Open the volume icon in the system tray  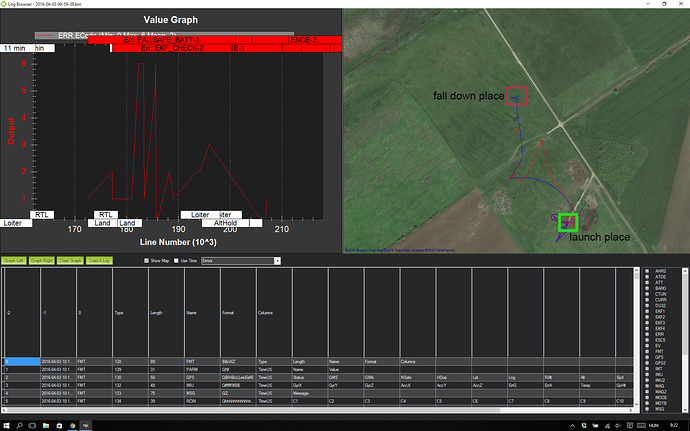point(618,425)
